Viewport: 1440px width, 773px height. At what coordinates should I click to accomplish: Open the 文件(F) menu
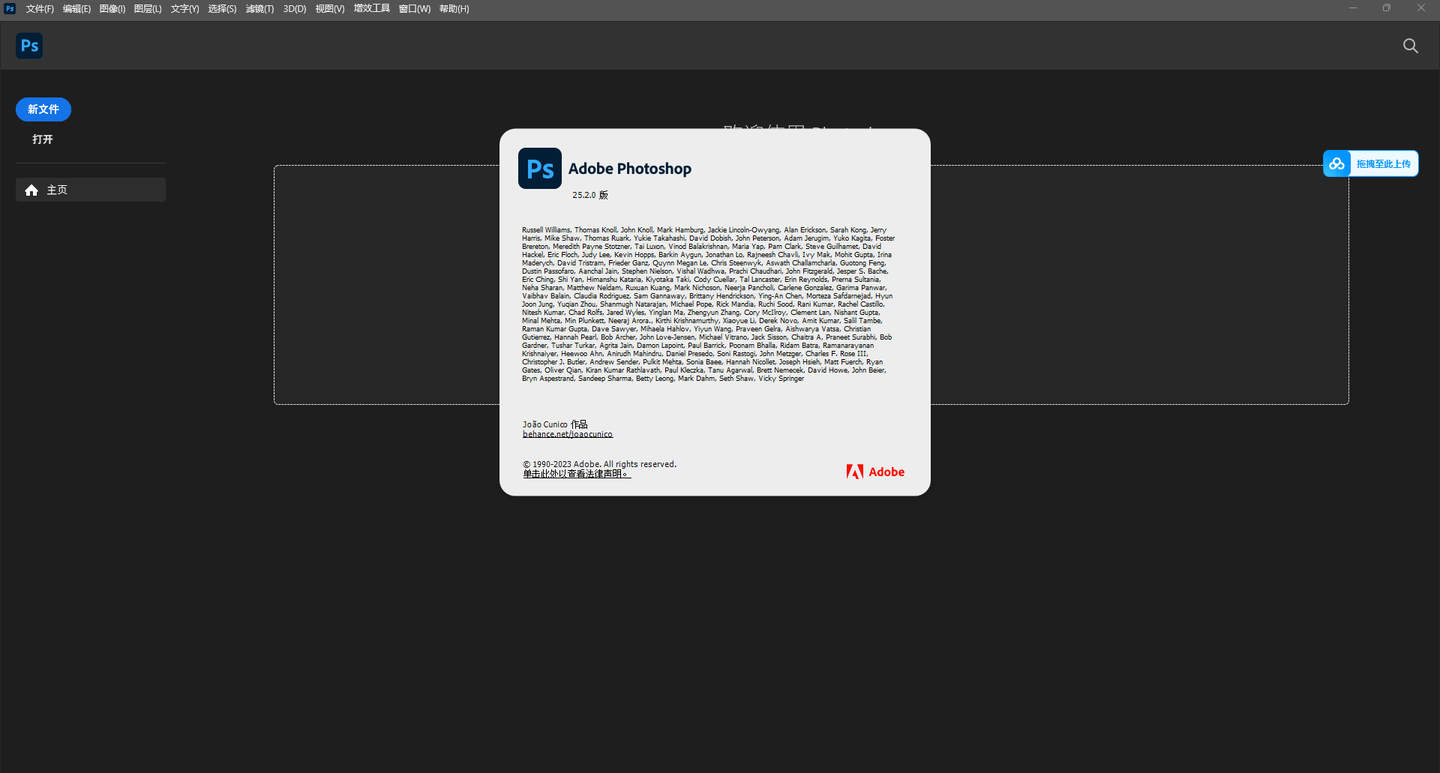coord(40,9)
